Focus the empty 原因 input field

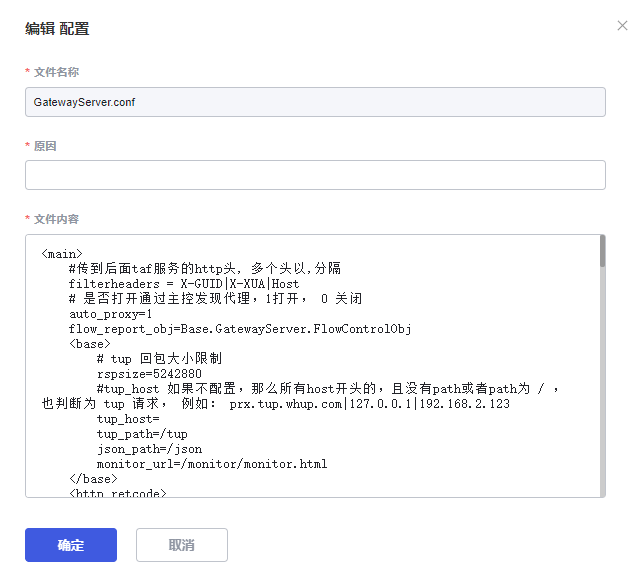(315, 175)
